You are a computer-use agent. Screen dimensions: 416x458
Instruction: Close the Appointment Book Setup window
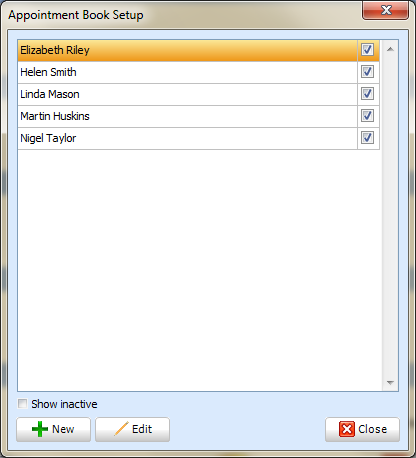[386, 10]
